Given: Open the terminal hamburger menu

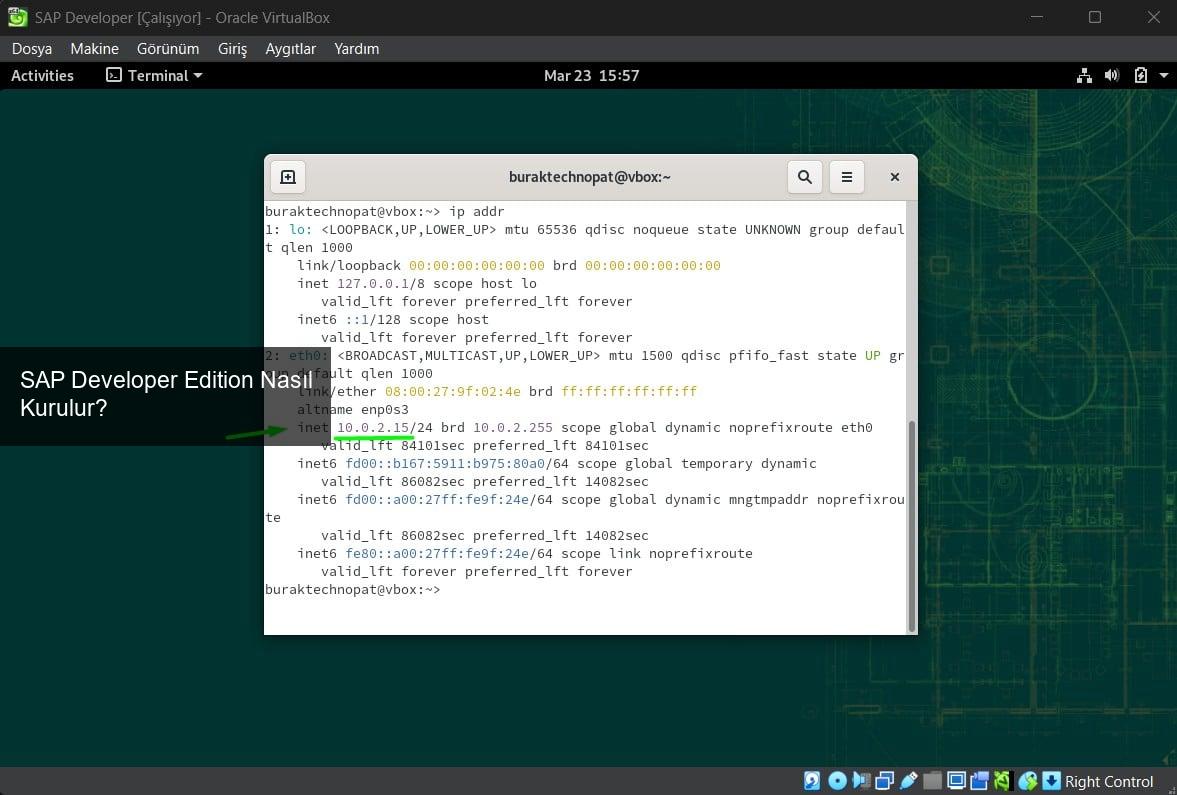Looking at the screenshot, I should coord(847,177).
